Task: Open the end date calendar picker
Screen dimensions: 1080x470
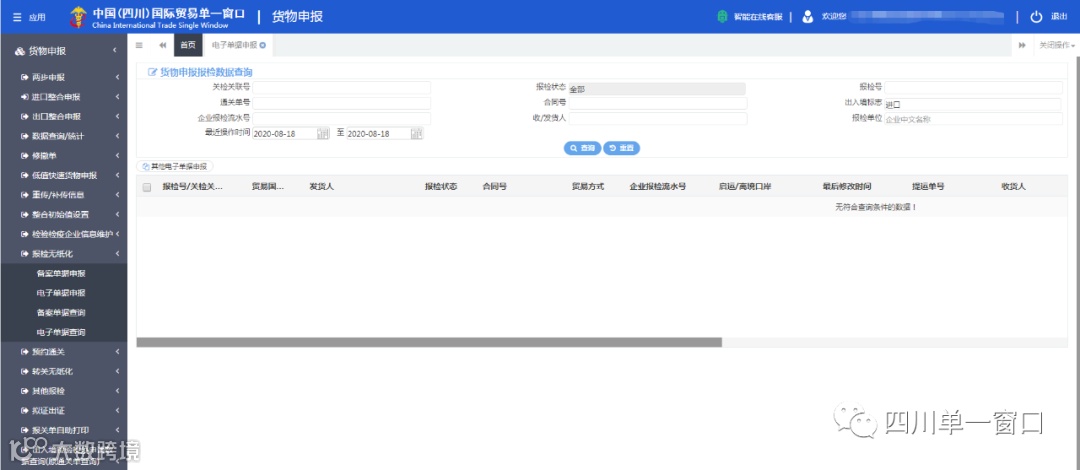Action: pos(417,134)
